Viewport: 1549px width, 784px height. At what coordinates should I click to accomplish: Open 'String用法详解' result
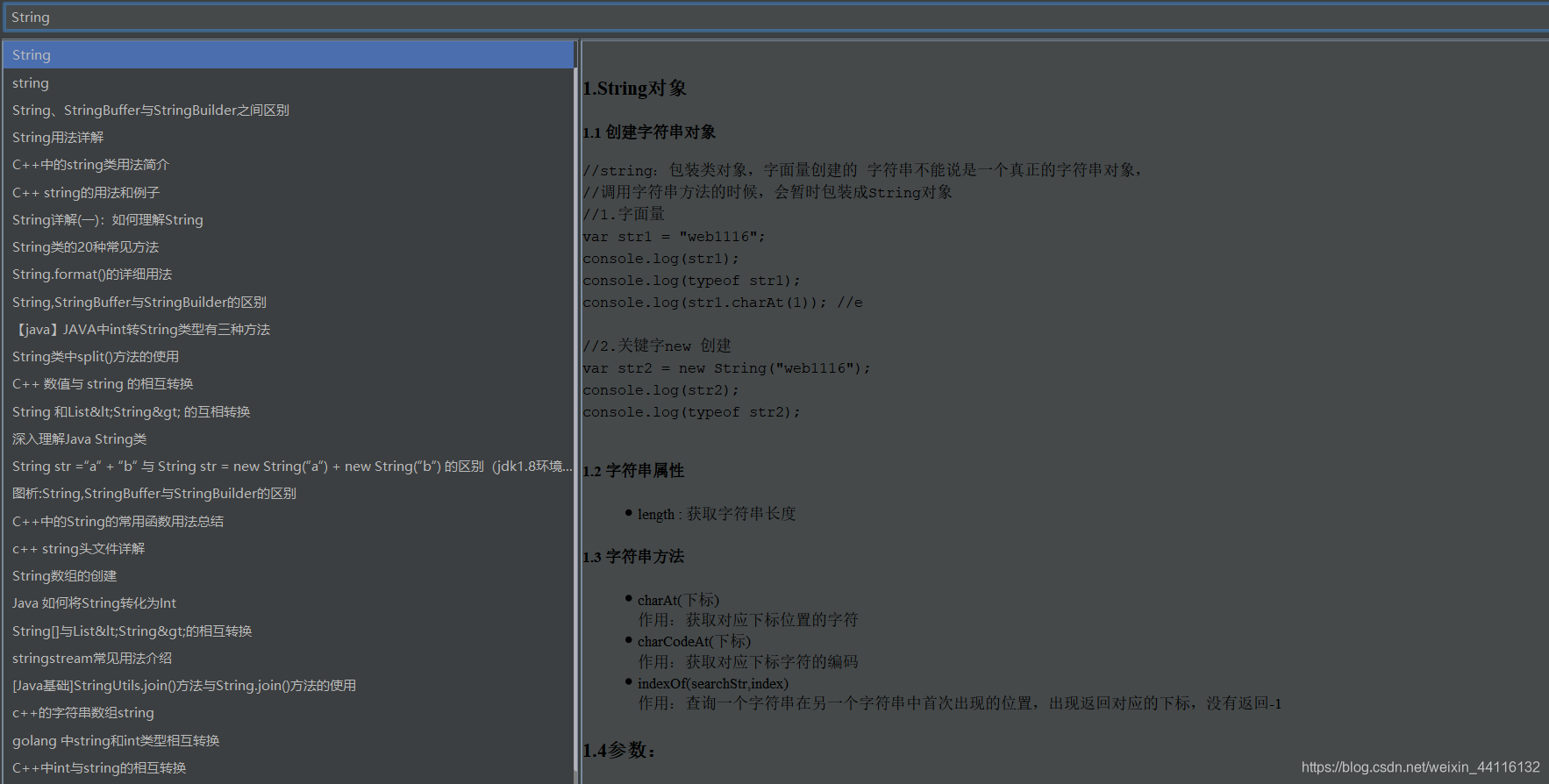click(289, 137)
